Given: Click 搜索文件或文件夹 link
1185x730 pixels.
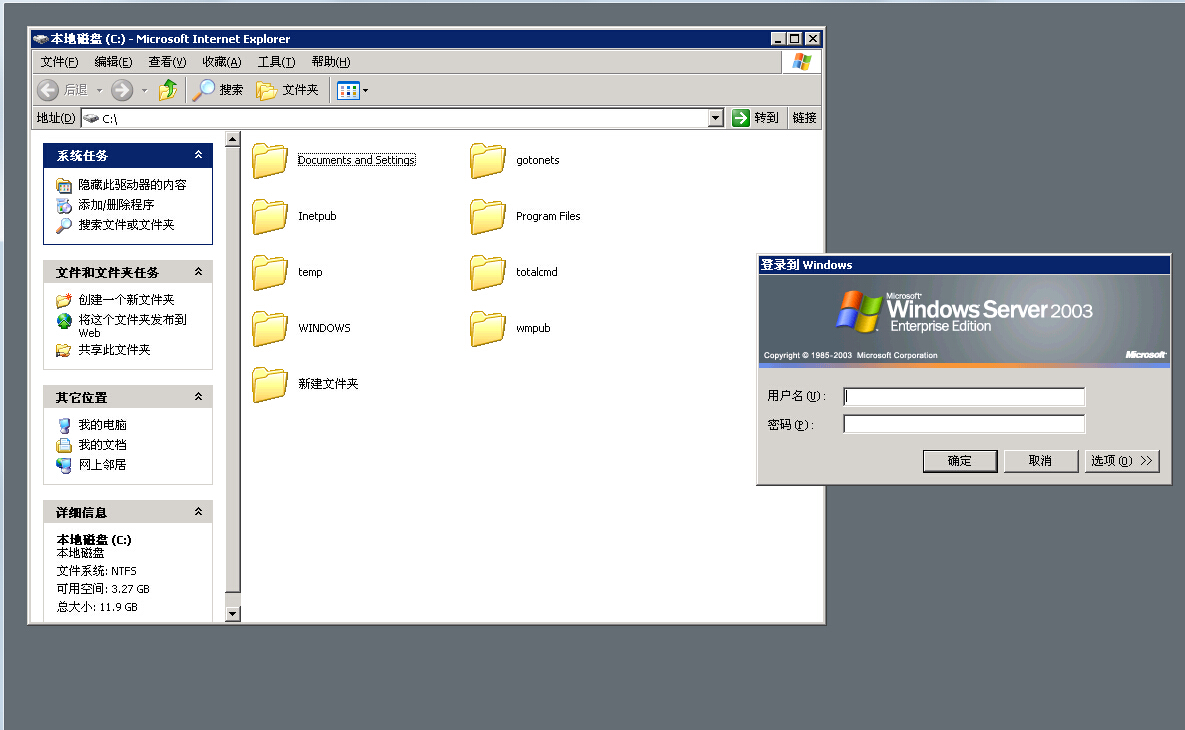Looking at the screenshot, I should [126, 225].
